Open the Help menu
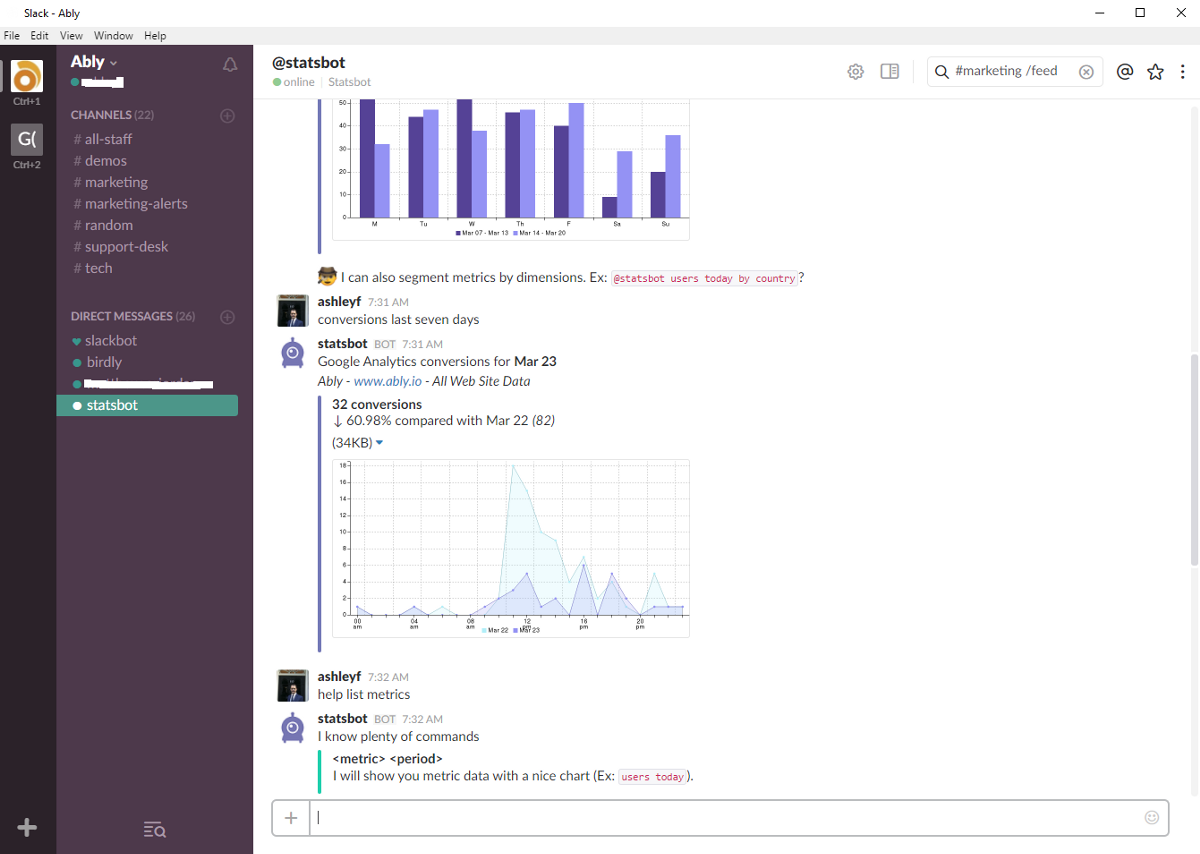The width and height of the screenshot is (1200, 854). 155,35
